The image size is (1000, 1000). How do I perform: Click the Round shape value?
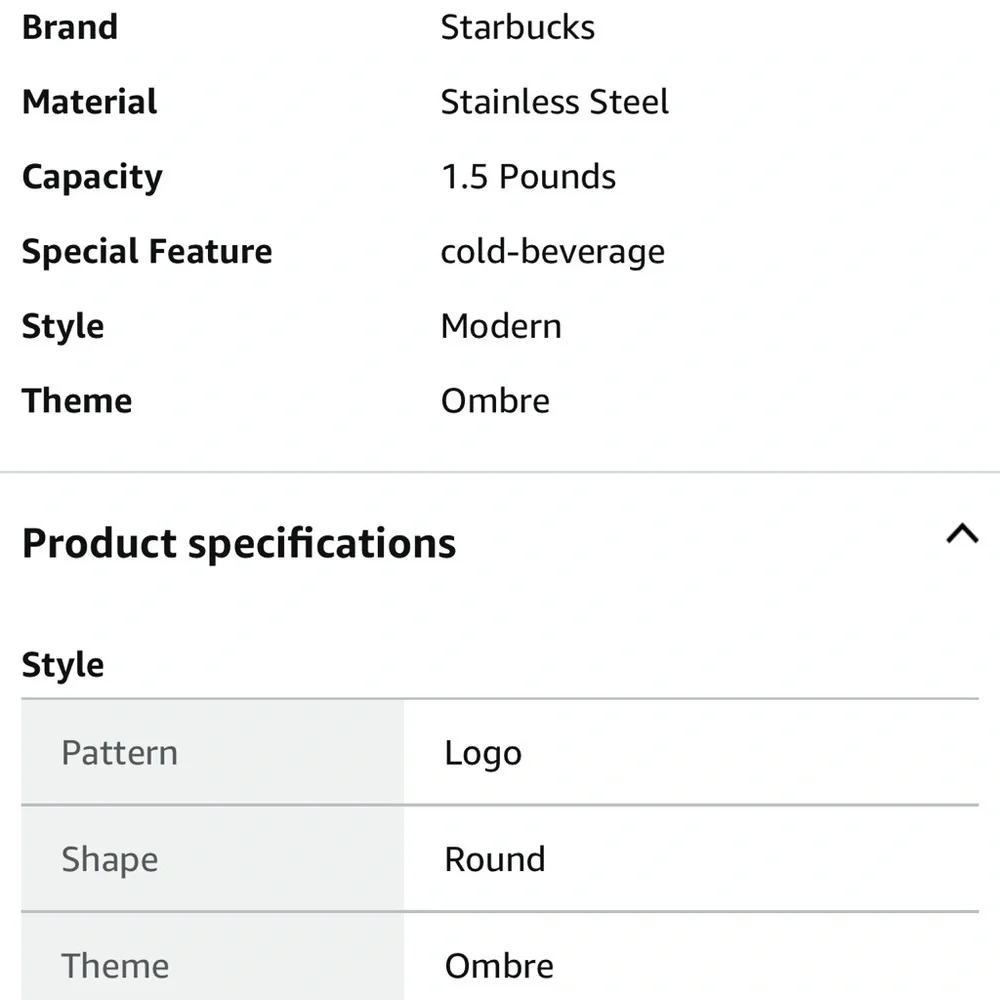tap(495, 860)
